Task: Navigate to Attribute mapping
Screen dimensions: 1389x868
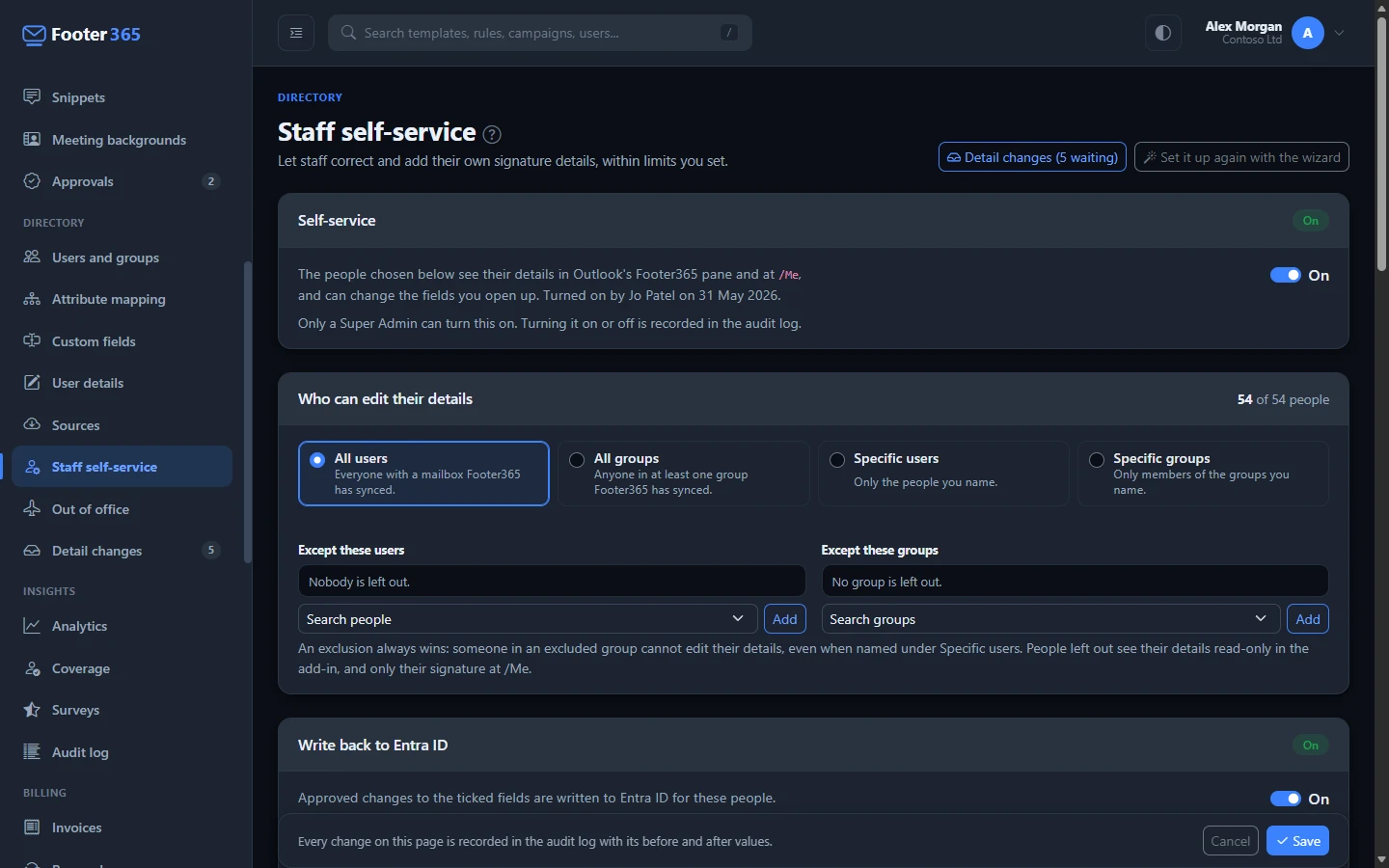Action: pos(123,299)
